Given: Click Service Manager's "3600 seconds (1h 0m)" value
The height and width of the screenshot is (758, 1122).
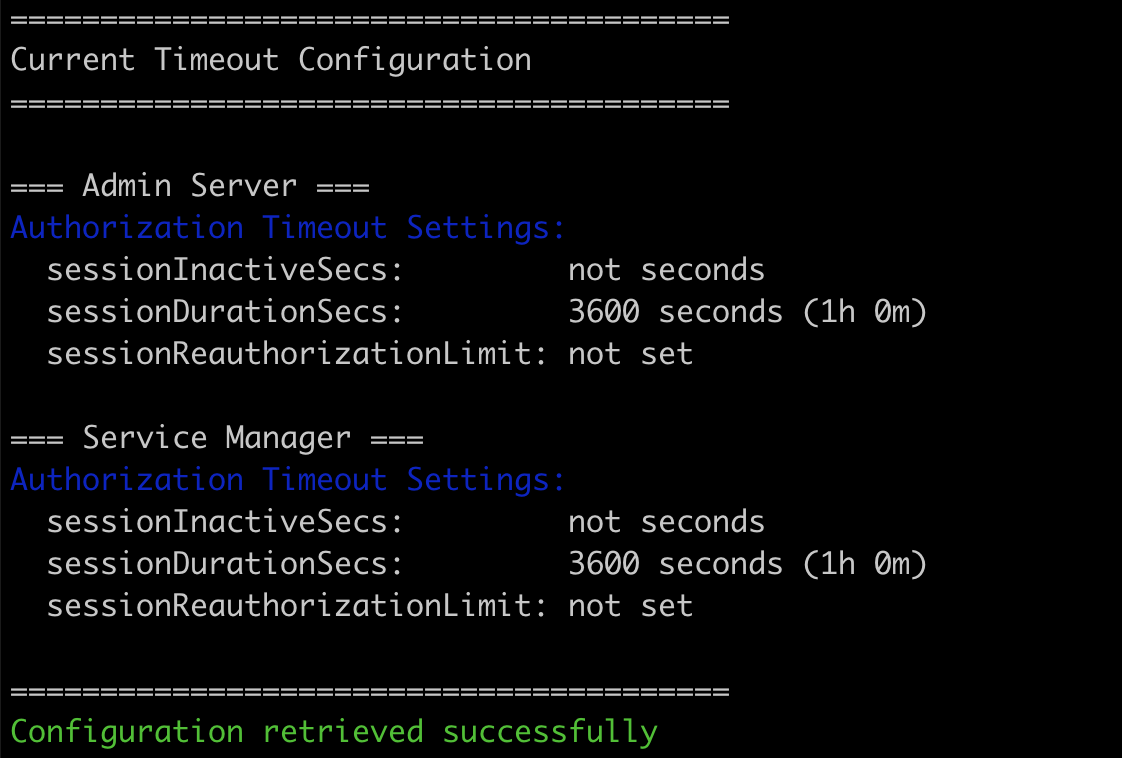Looking at the screenshot, I should pyautogui.click(x=747, y=564).
